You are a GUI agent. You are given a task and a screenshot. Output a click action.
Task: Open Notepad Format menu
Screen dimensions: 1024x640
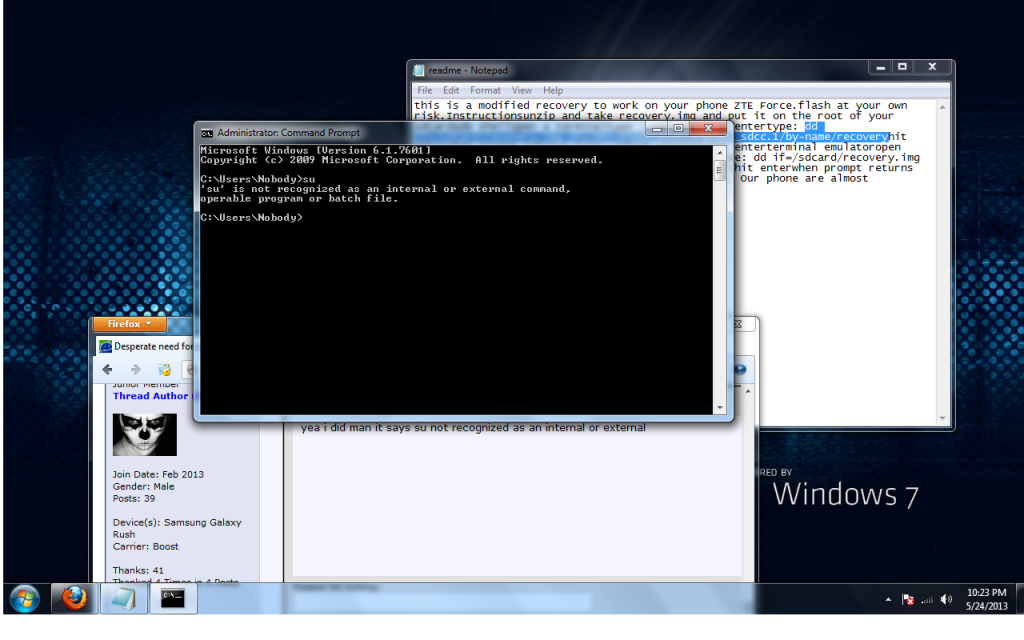tap(485, 91)
